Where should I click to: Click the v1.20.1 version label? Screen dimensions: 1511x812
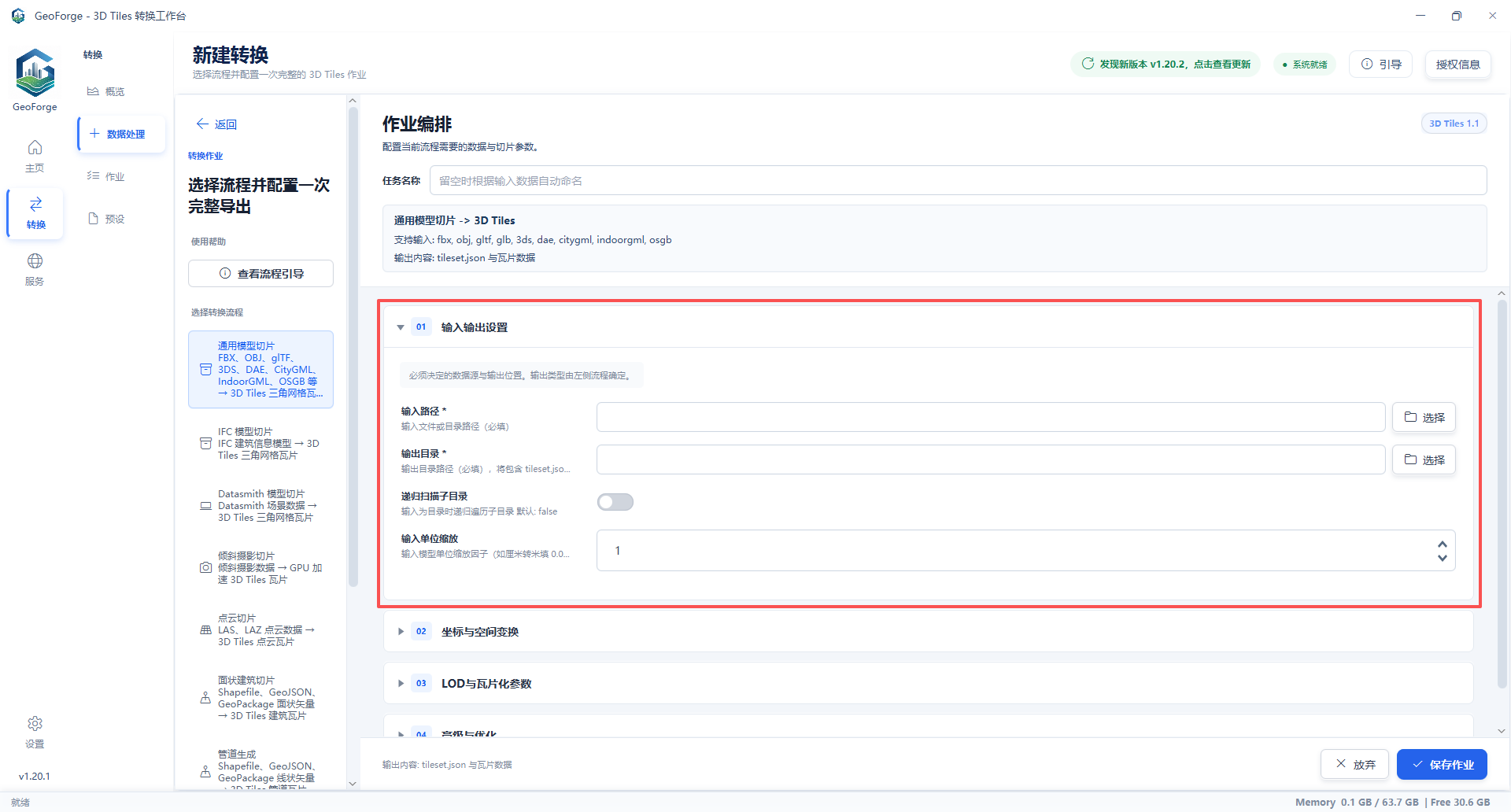point(35,776)
